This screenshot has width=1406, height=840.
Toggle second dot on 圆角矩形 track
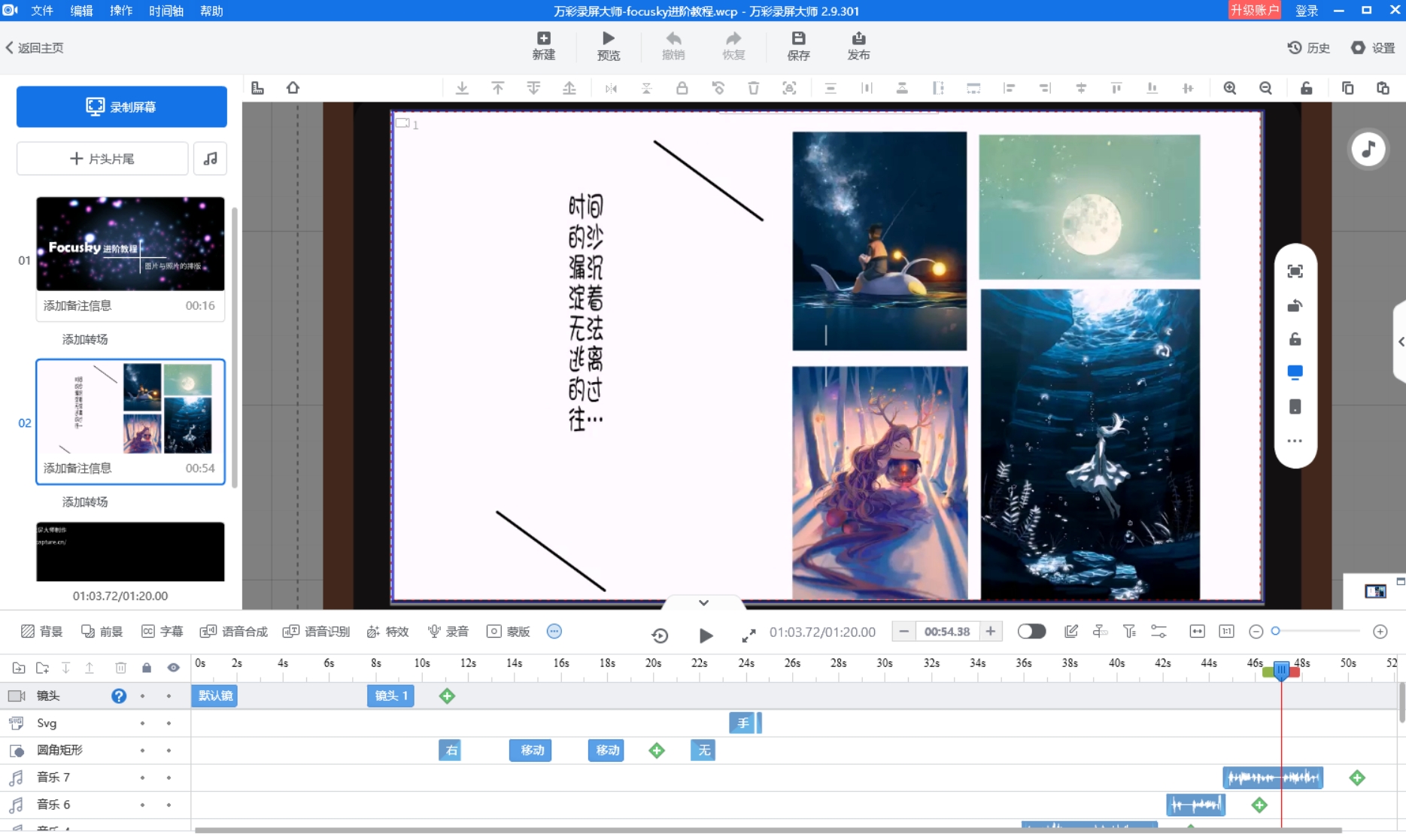pos(169,751)
